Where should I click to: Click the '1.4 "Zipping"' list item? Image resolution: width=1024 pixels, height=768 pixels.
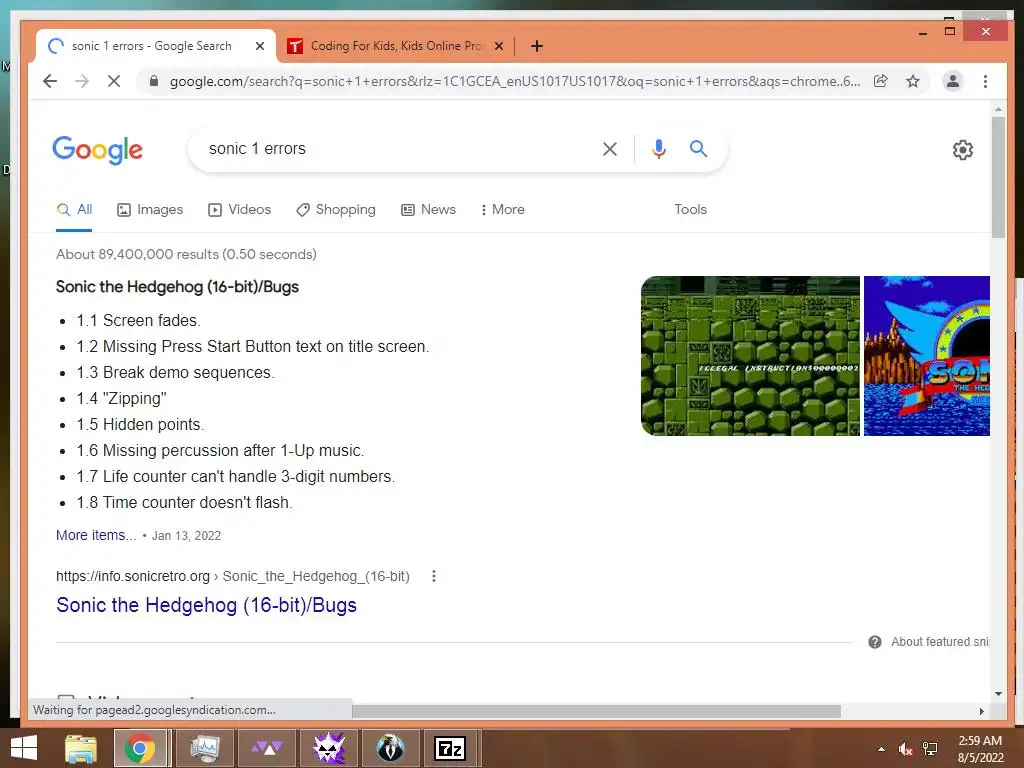click(x=121, y=398)
